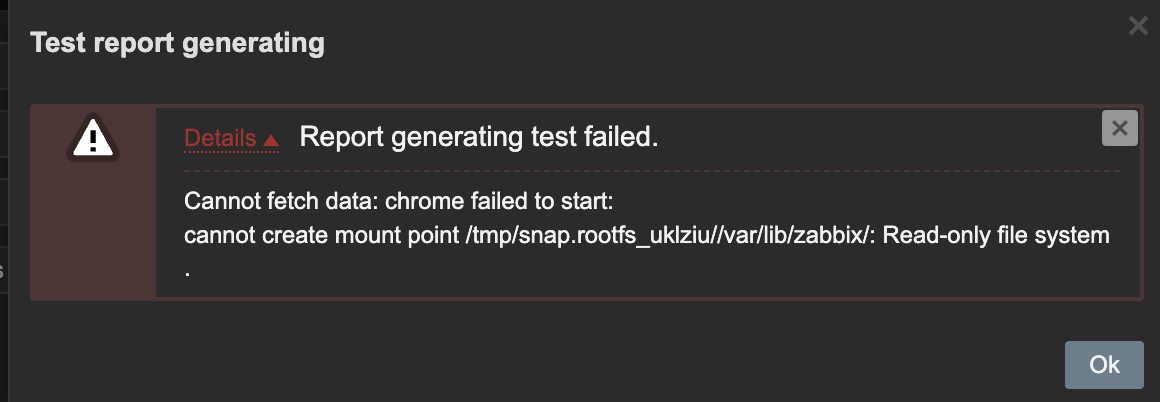Click the red arrow beside Details
Screen dimensions: 1160x402
pos(270,141)
